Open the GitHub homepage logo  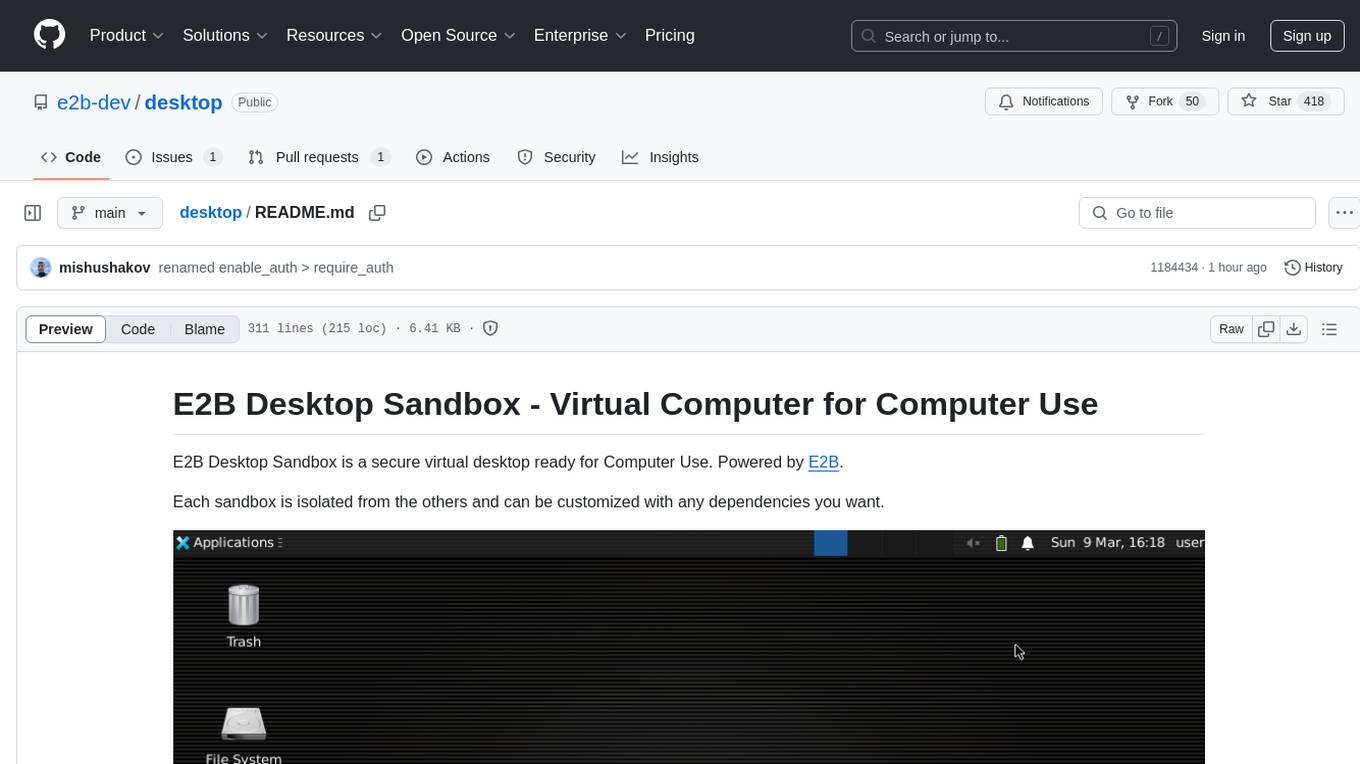point(49,35)
